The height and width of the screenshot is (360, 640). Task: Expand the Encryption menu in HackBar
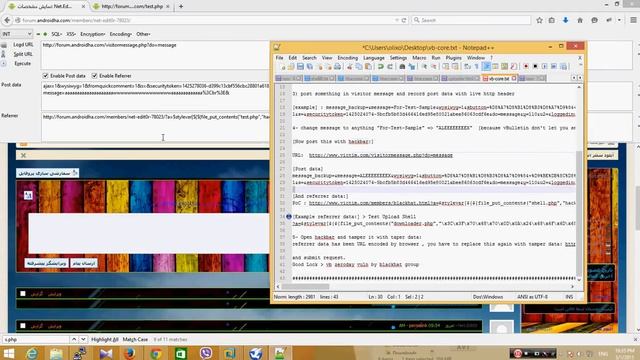93,34
